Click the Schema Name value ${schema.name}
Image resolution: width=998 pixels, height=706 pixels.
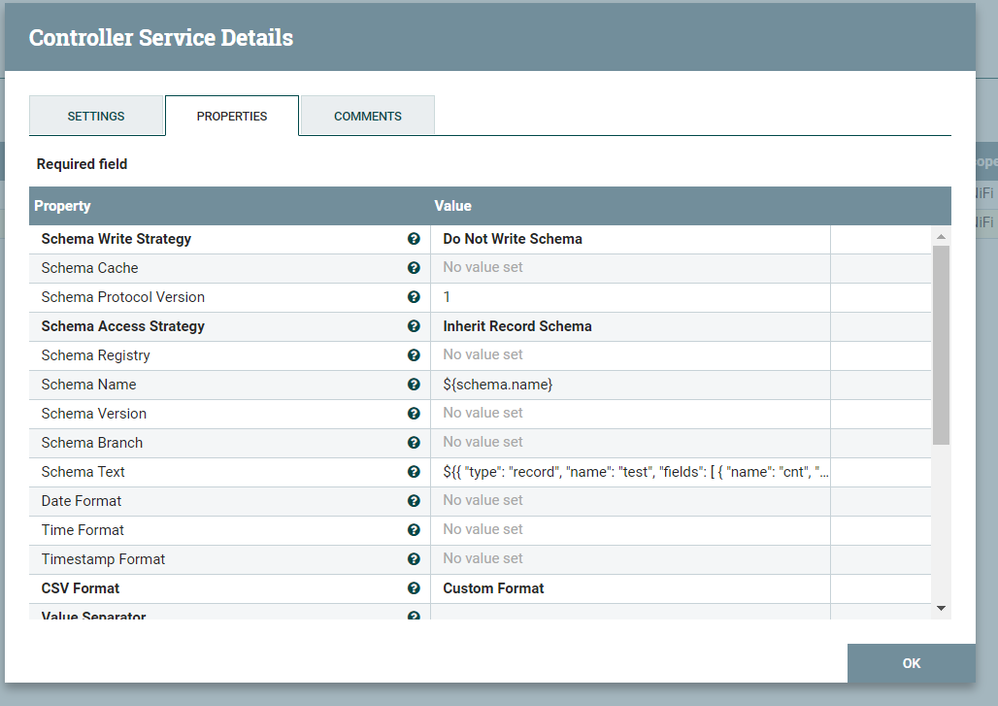point(498,385)
